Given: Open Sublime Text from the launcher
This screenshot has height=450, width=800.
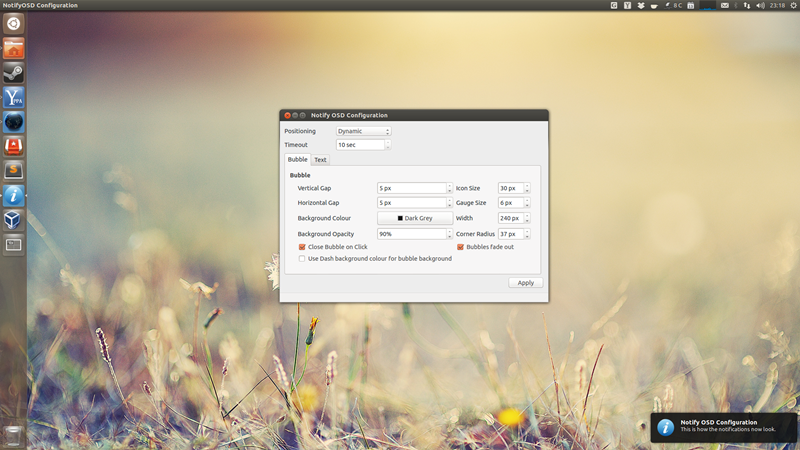Looking at the screenshot, I should pyautogui.click(x=13, y=171).
